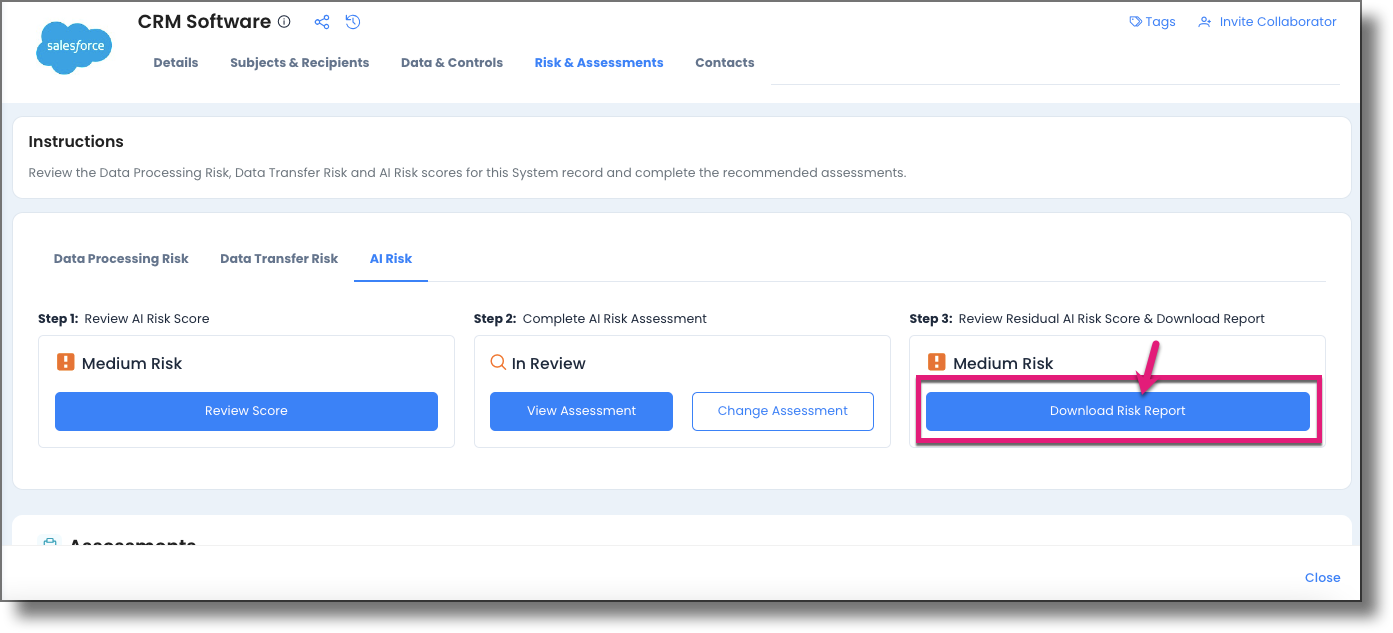
Task: Click Step 3 Medium Risk warning icon
Action: (x=937, y=362)
